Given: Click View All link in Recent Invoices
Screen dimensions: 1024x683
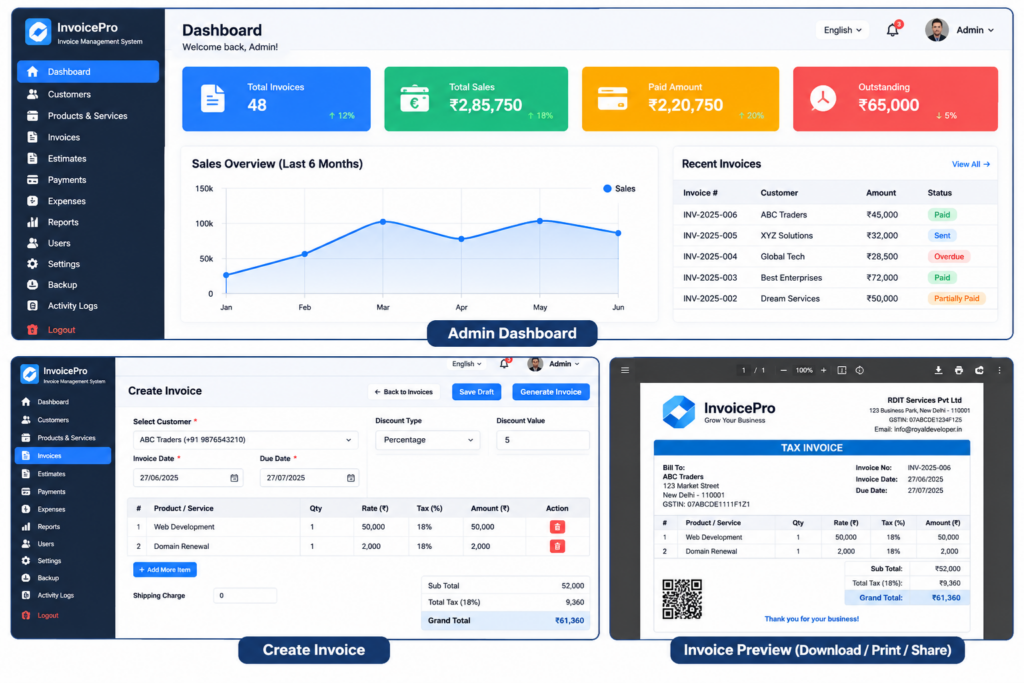Looking at the screenshot, I should (x=970, y=164).
